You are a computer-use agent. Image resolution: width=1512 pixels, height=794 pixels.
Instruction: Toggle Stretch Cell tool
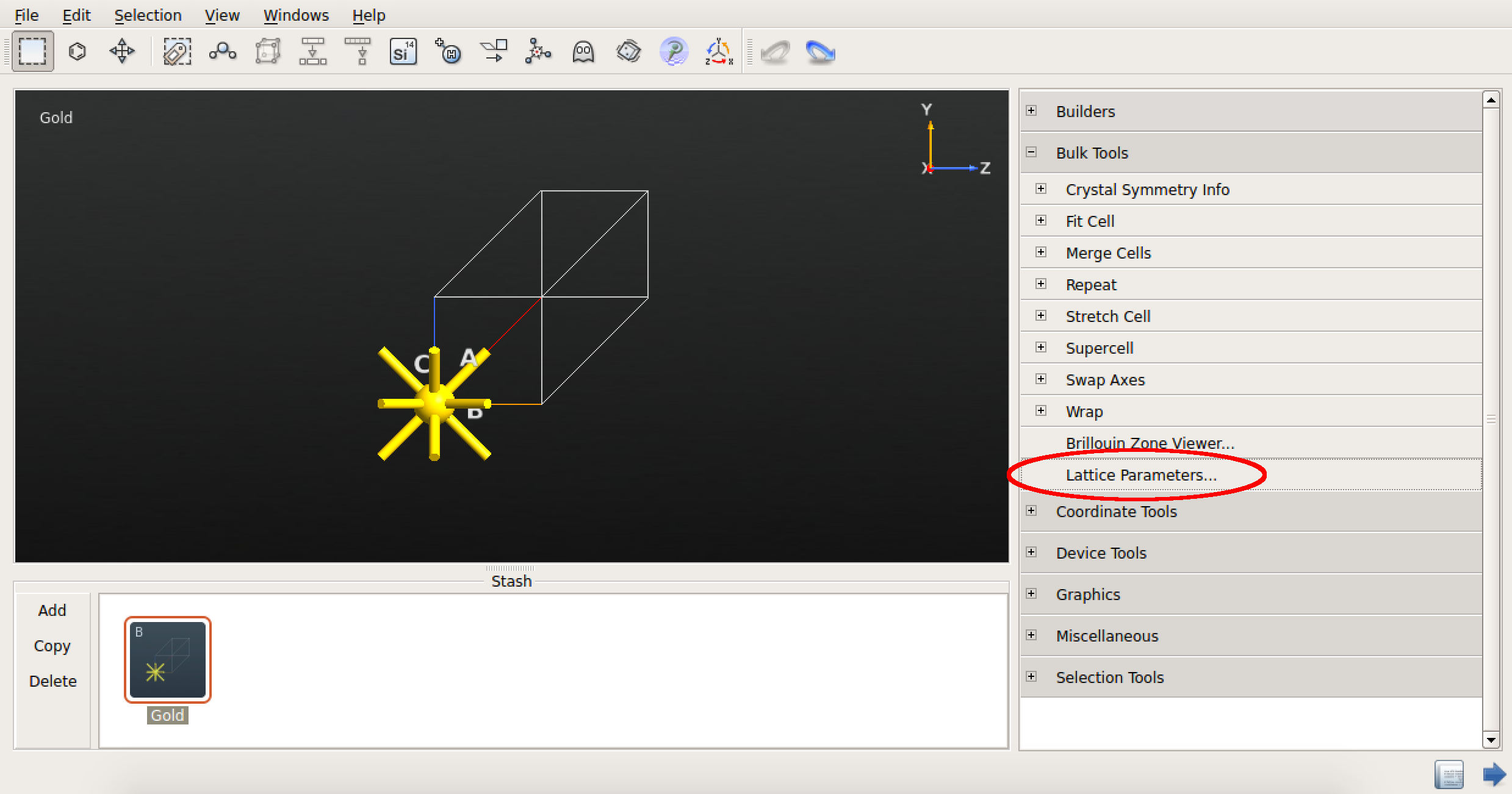(x=1040, y=315)
